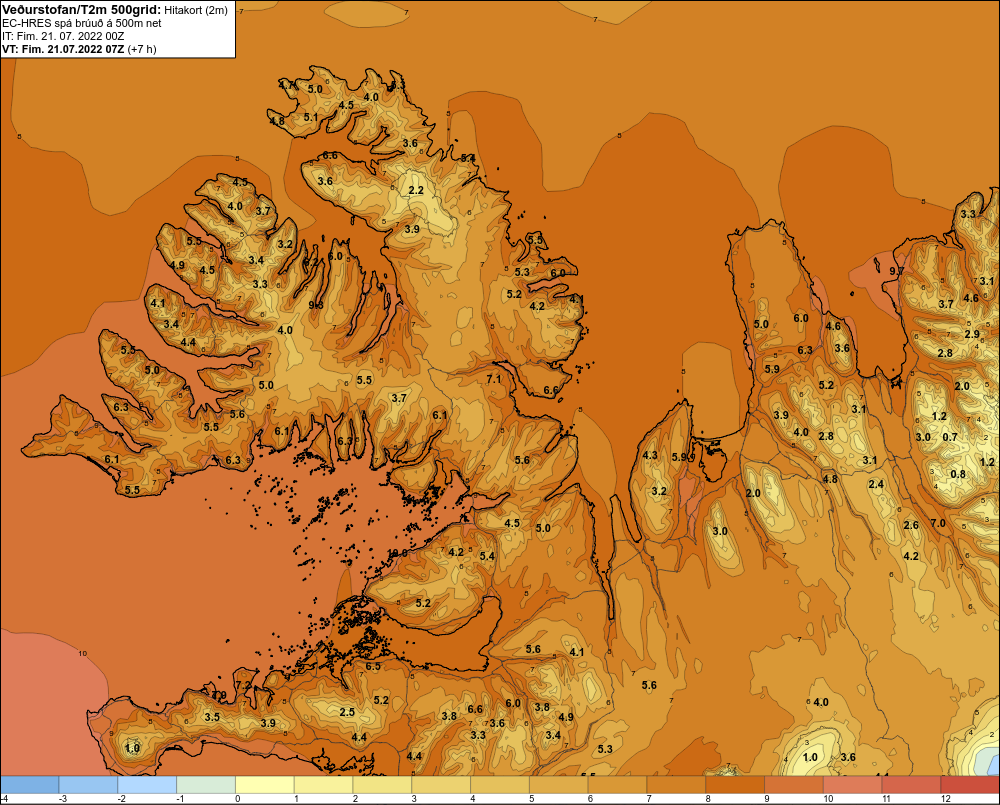The image size is (1000, 805).
Task: Select the '2.4' temperature value
Action: point(876,484)
